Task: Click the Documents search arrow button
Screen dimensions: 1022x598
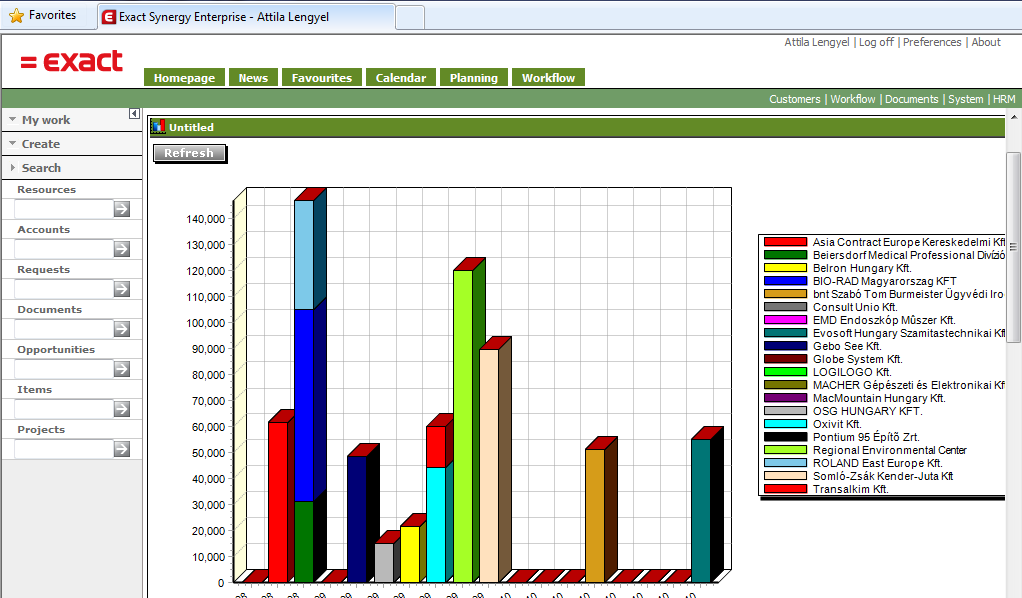Action: tap(122, 329)
